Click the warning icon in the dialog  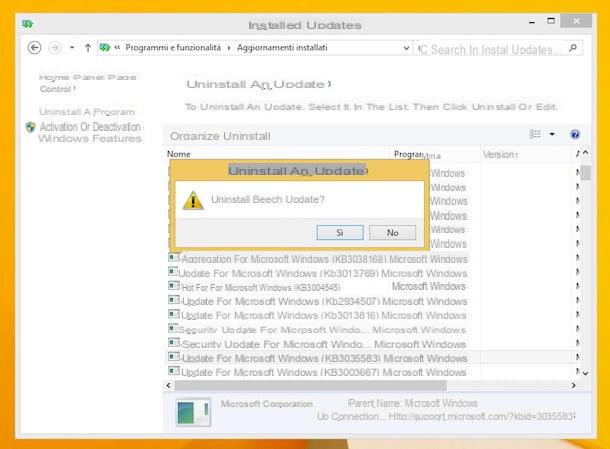193,200
